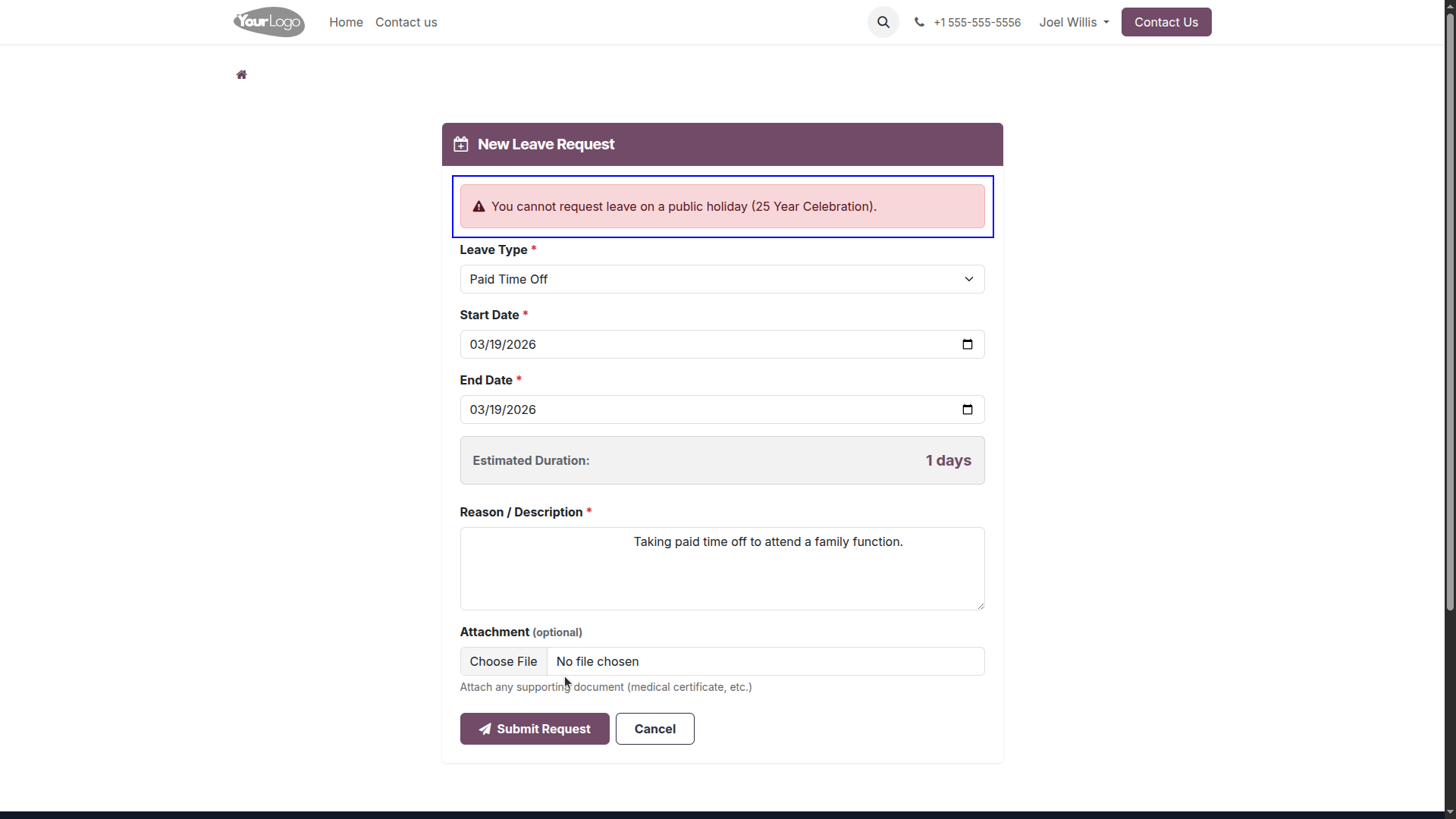Click the Start Date input field
The image size is (1456, 819).
[722, 344]
